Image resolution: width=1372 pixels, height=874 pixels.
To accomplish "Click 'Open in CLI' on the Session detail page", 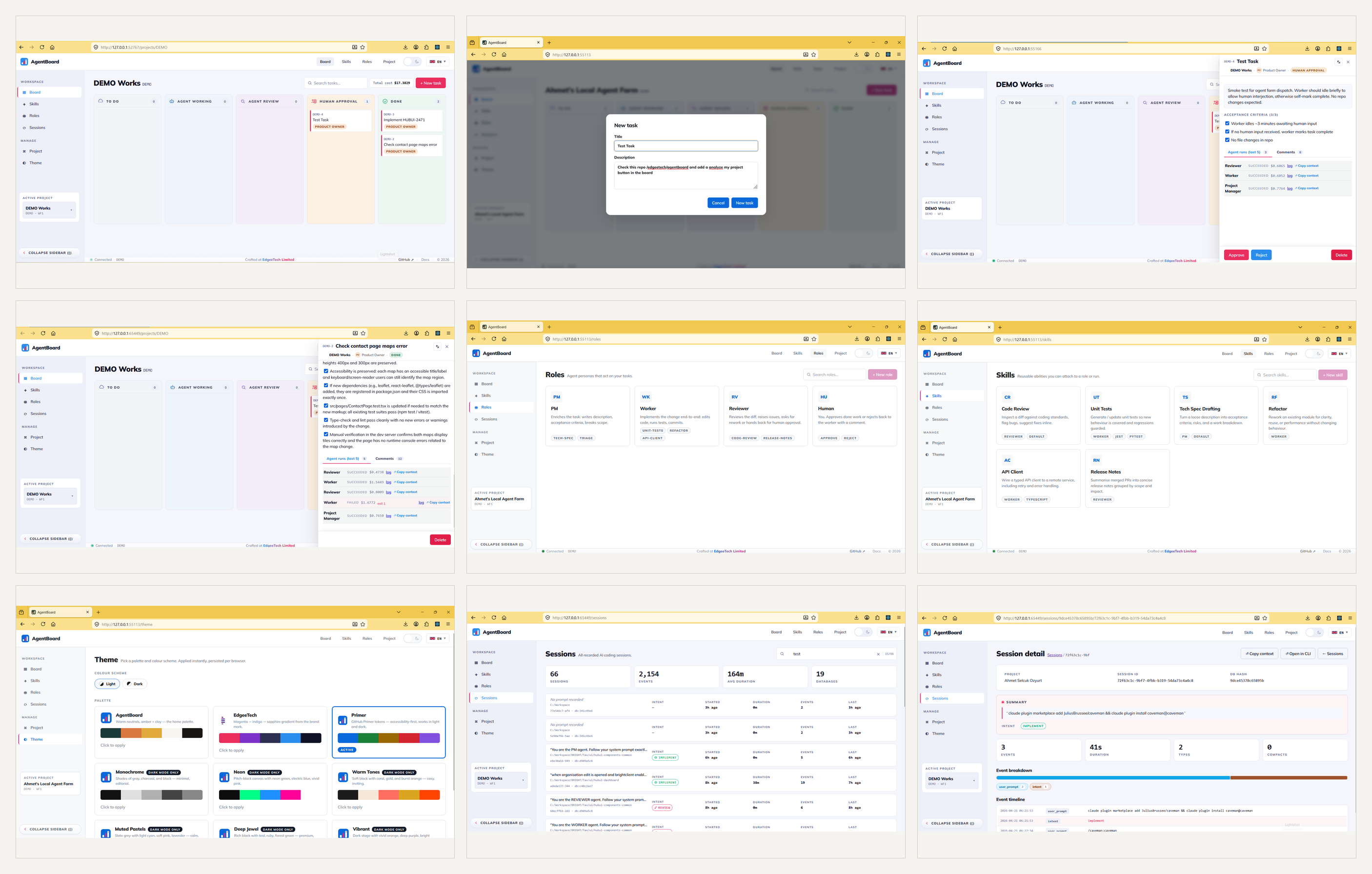I will tap(1297, 654).
